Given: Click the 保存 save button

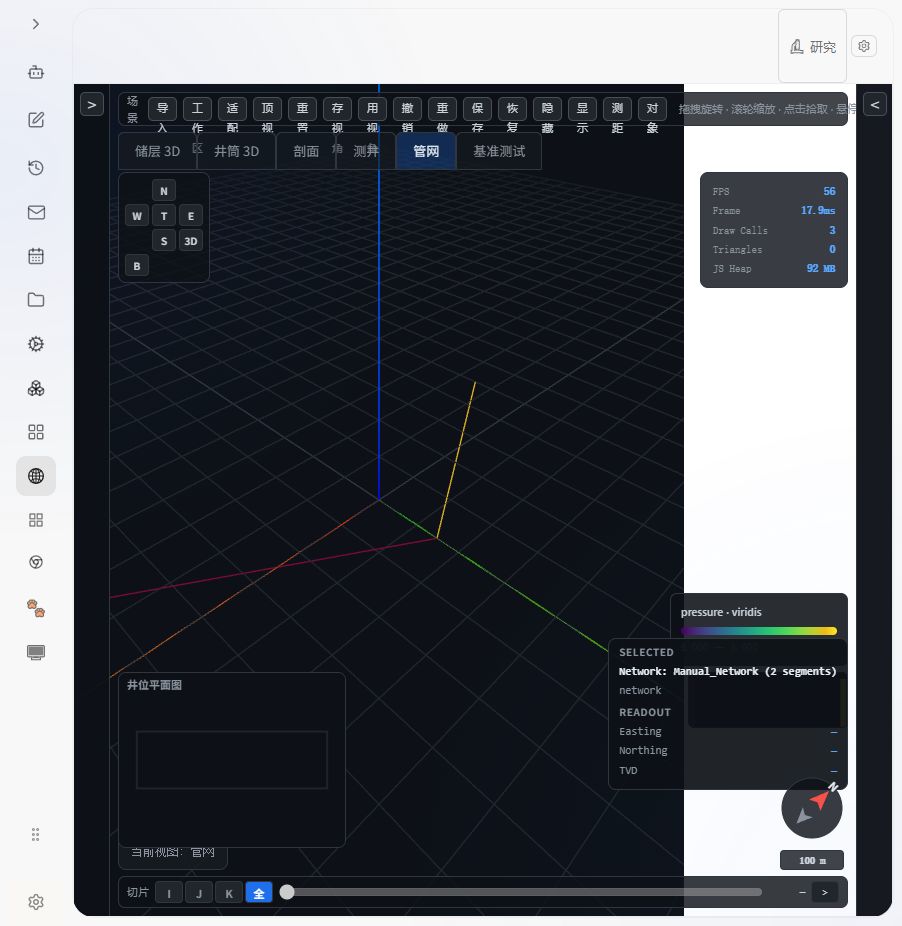Looking at the screenshot, I should point(477,109).
